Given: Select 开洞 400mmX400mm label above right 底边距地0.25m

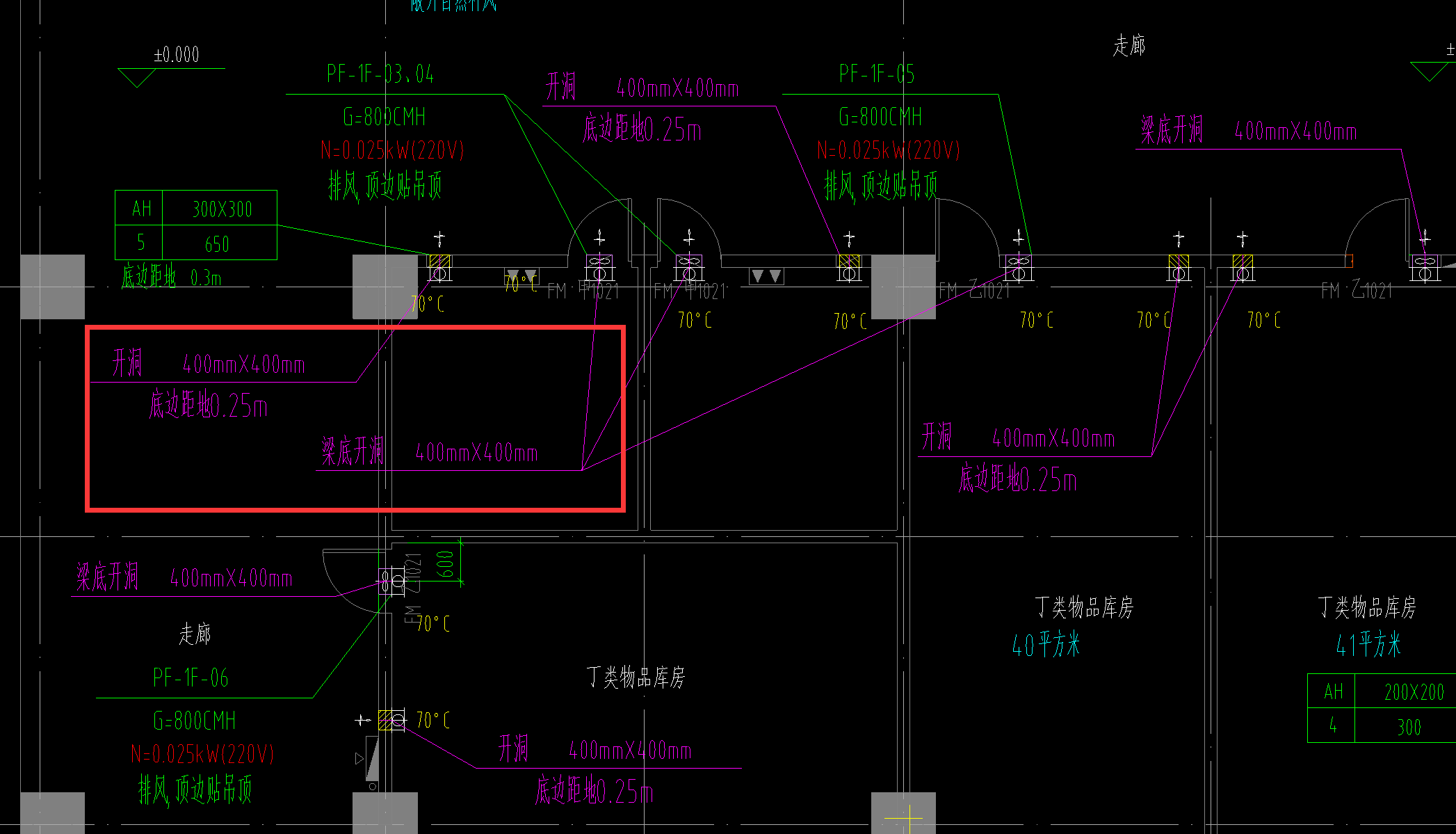Looking at the screenshot, I should pyautogui.click(x=1018, y=438).
